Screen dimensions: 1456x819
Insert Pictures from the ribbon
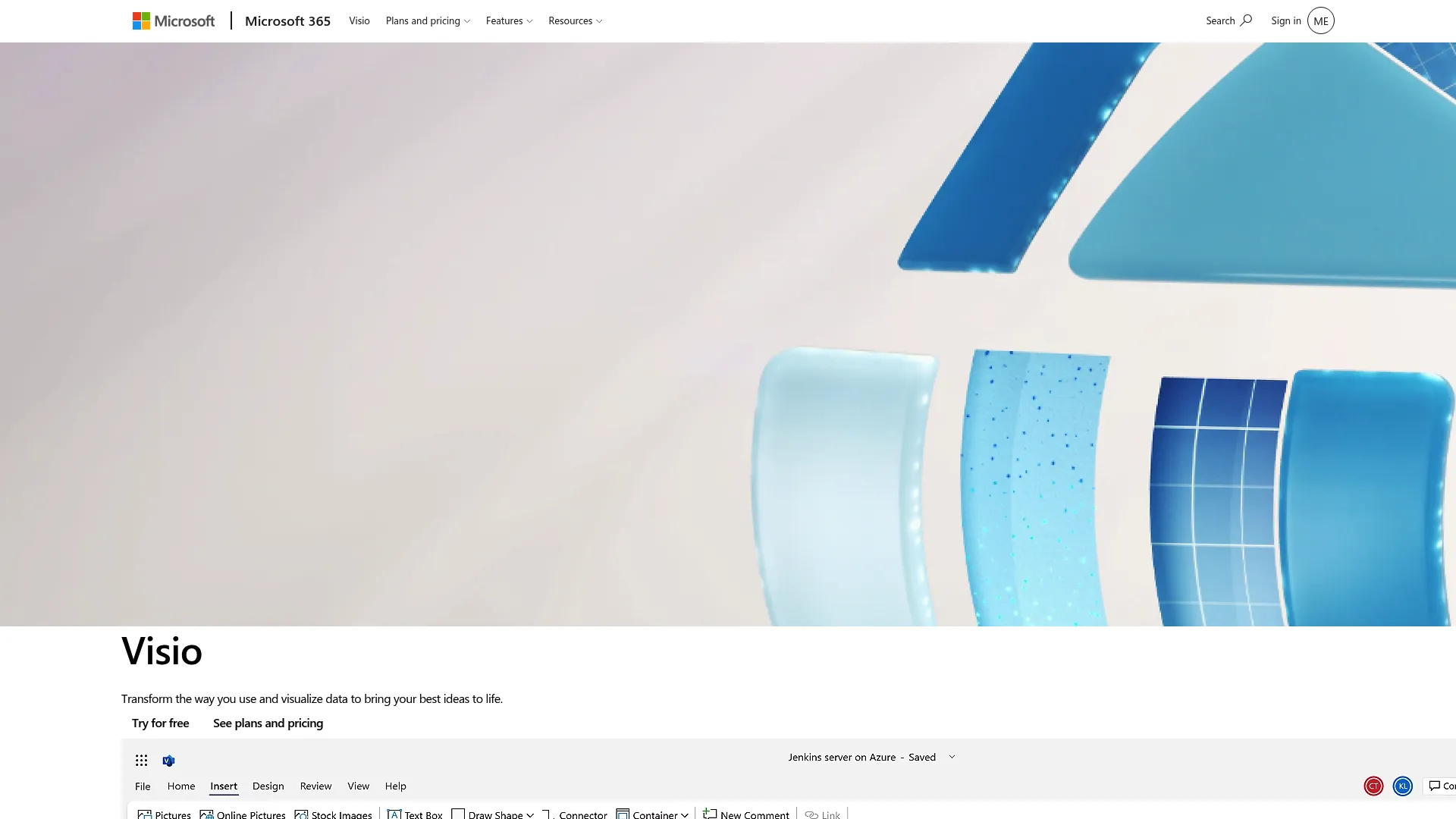point(164,814)
